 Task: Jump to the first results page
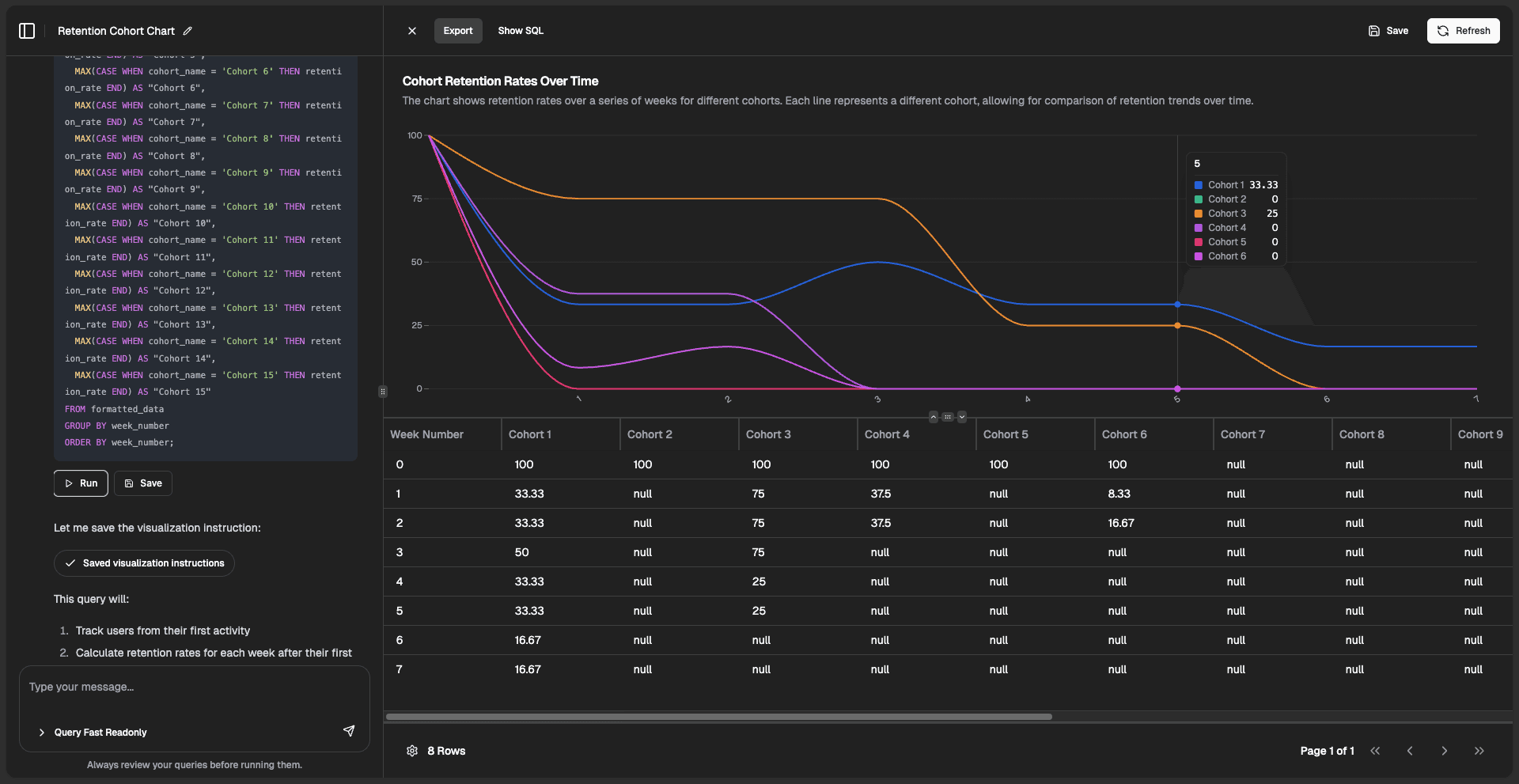coord(1375,751)
